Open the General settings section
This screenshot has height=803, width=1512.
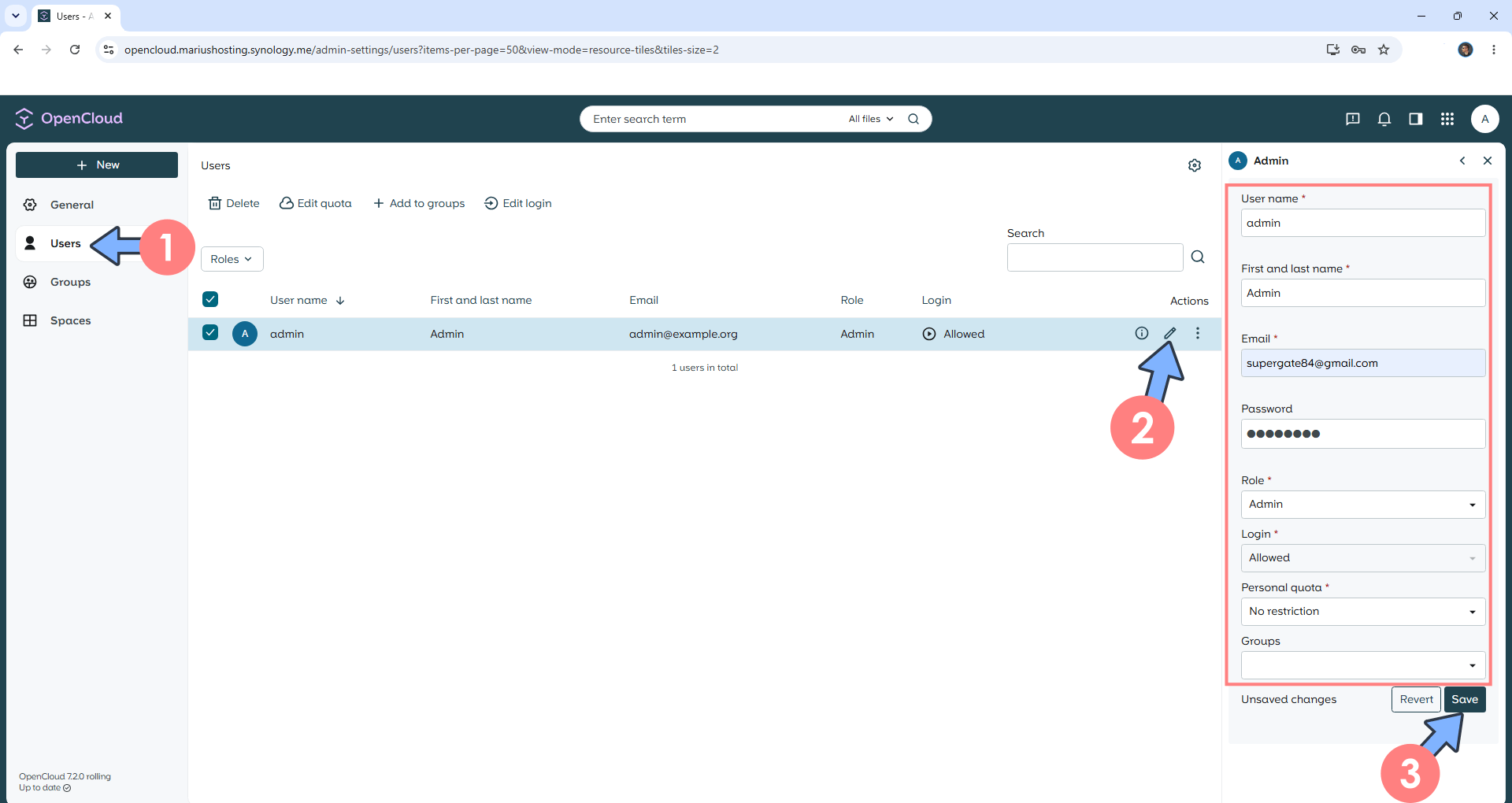coord(97,205)
